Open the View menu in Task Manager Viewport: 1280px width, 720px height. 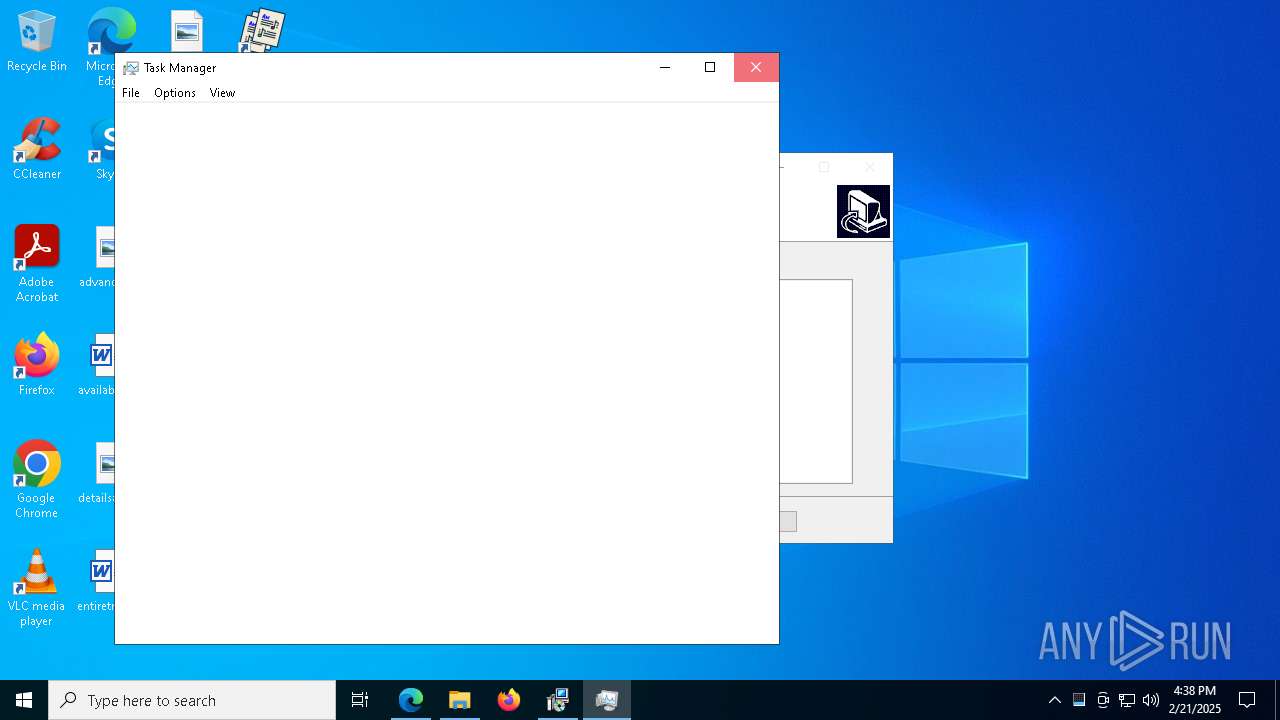pos(222,93)
